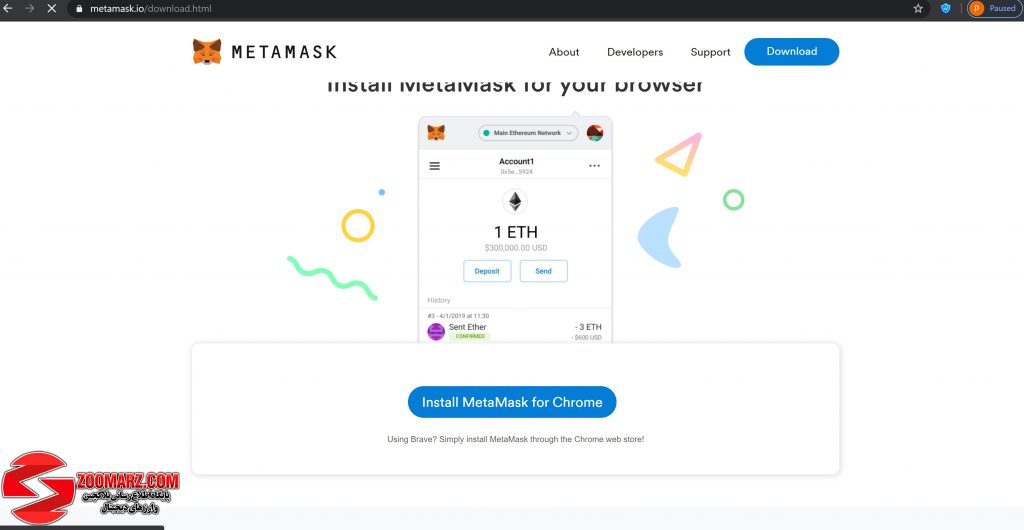The image size is (1024, 530).
Task: Click the Deposit button in preview
Action: (487, 271)
